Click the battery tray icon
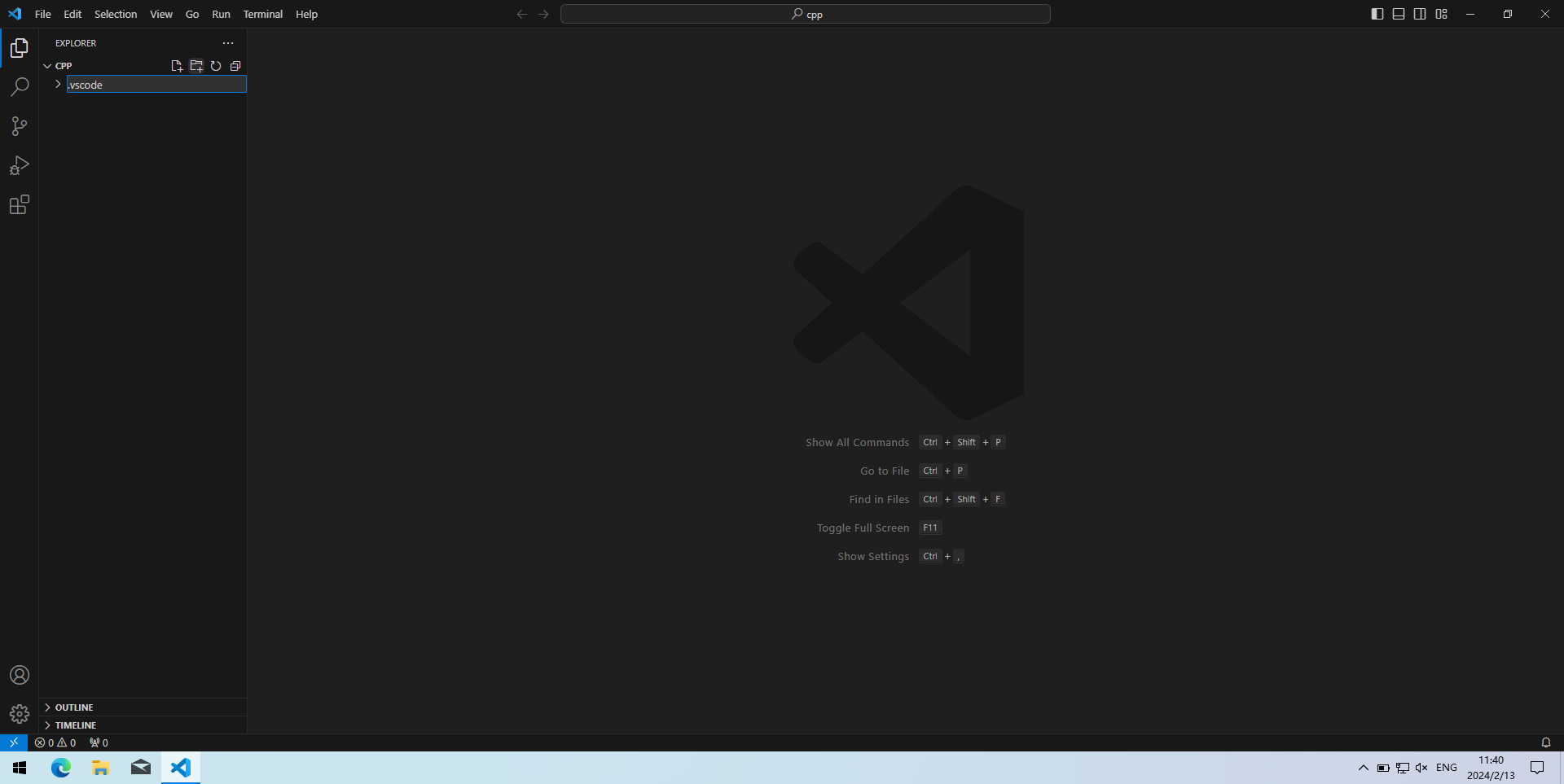The height and width of the screenshot is (784, 1564). pyautogui.click(x=1383, y=768)
